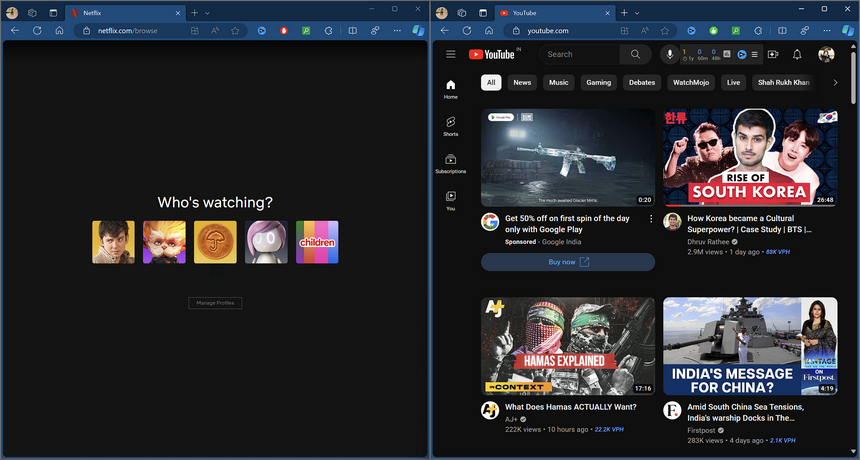Refresh the Netflix browser page
860x460 pixels.
click(x=37, y=31)
